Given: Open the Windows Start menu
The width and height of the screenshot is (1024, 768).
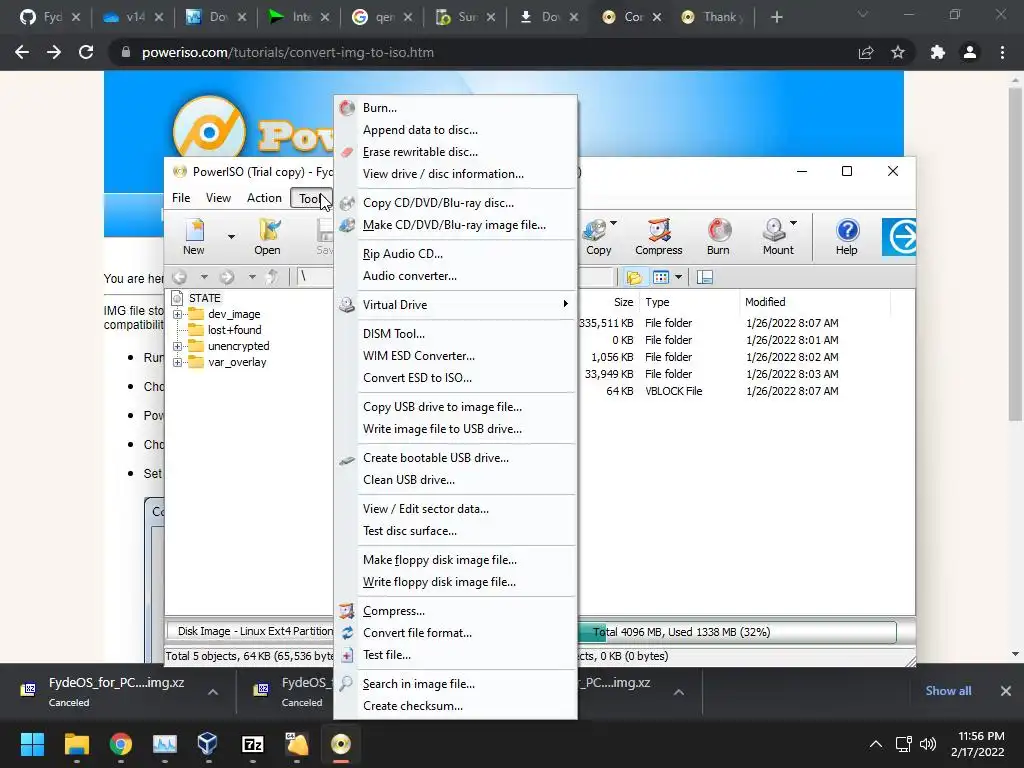Looking at the screenshot, I should click(x=32, y=744).
